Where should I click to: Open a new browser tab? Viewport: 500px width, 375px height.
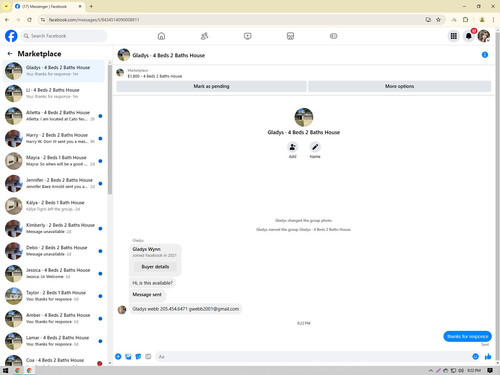[91, 6]
